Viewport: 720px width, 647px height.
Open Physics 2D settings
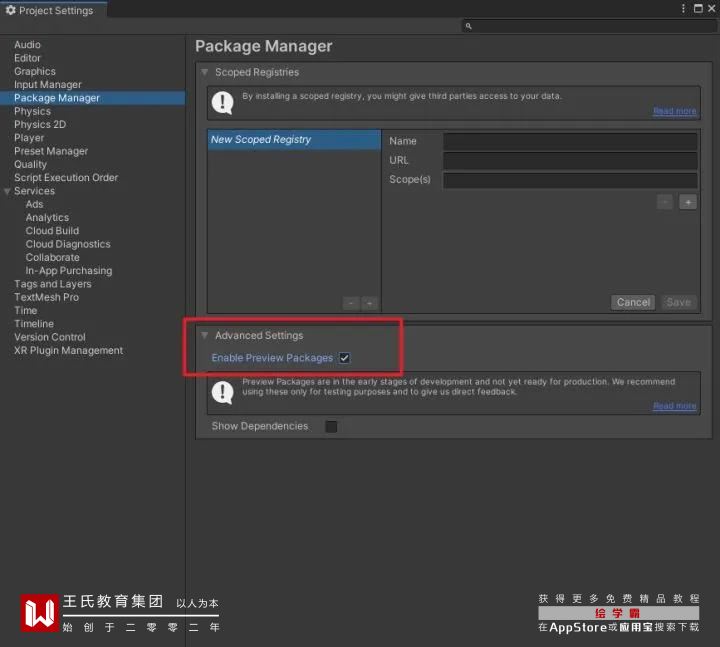[x=40, y=124]
